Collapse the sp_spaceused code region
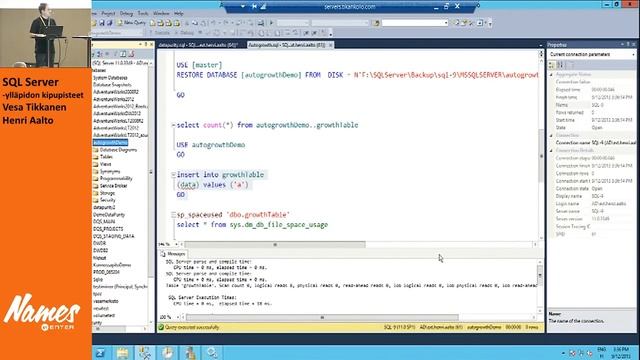The width and height of the screenshot is (640, 360). click(x=173, y=215)
